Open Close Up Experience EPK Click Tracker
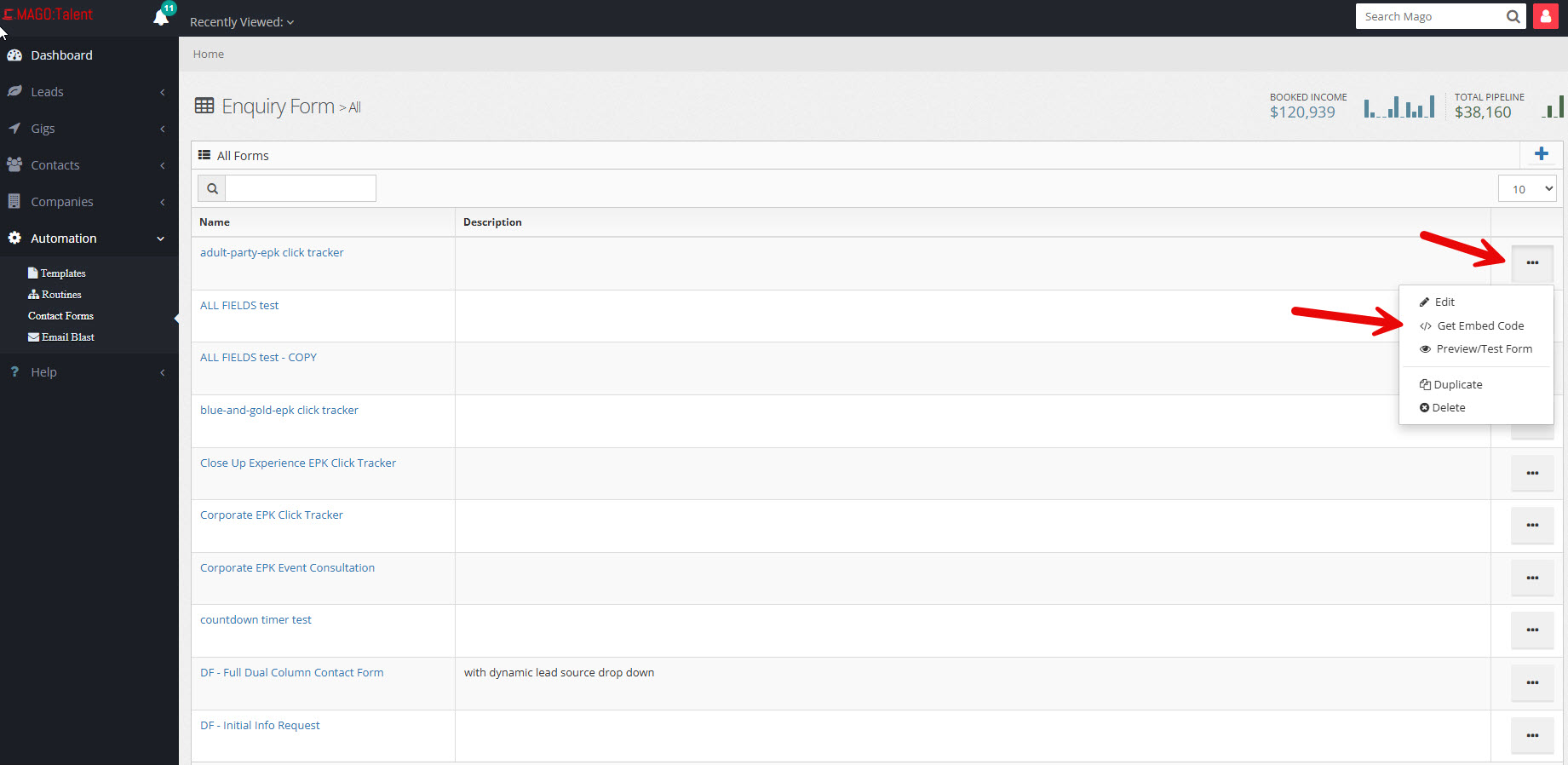Screen dimensions: 1568x765 pos(298,463)
